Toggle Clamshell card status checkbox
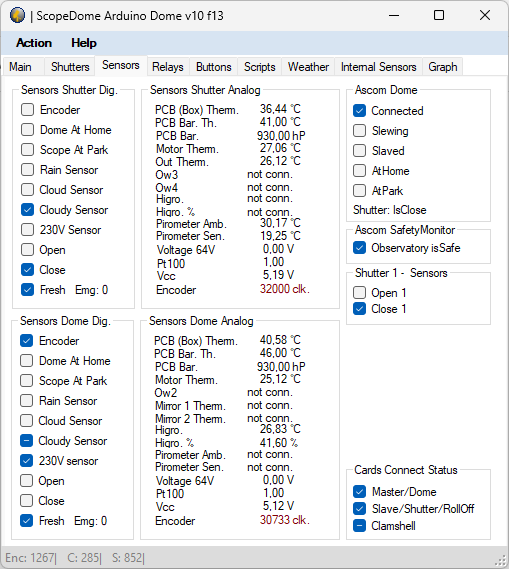 point(360,526)
